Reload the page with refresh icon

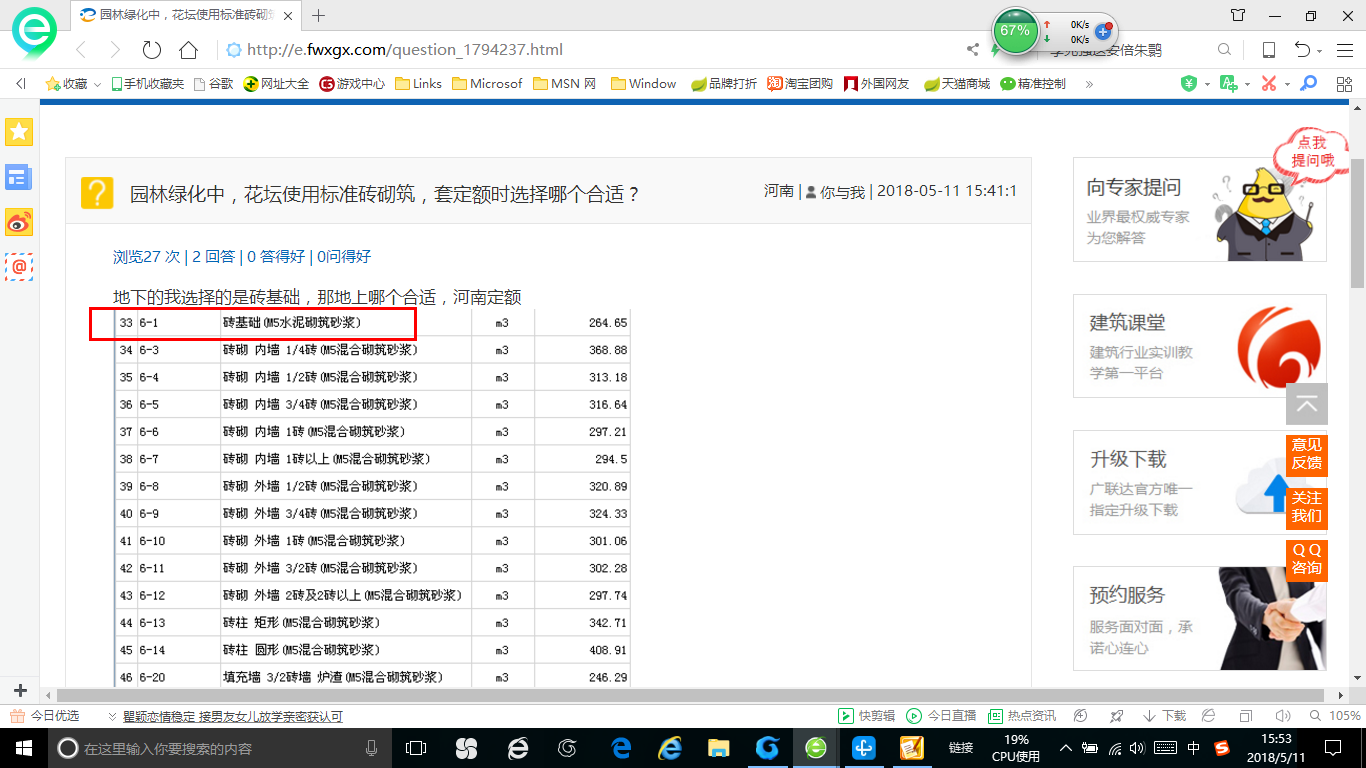[152, 50]
